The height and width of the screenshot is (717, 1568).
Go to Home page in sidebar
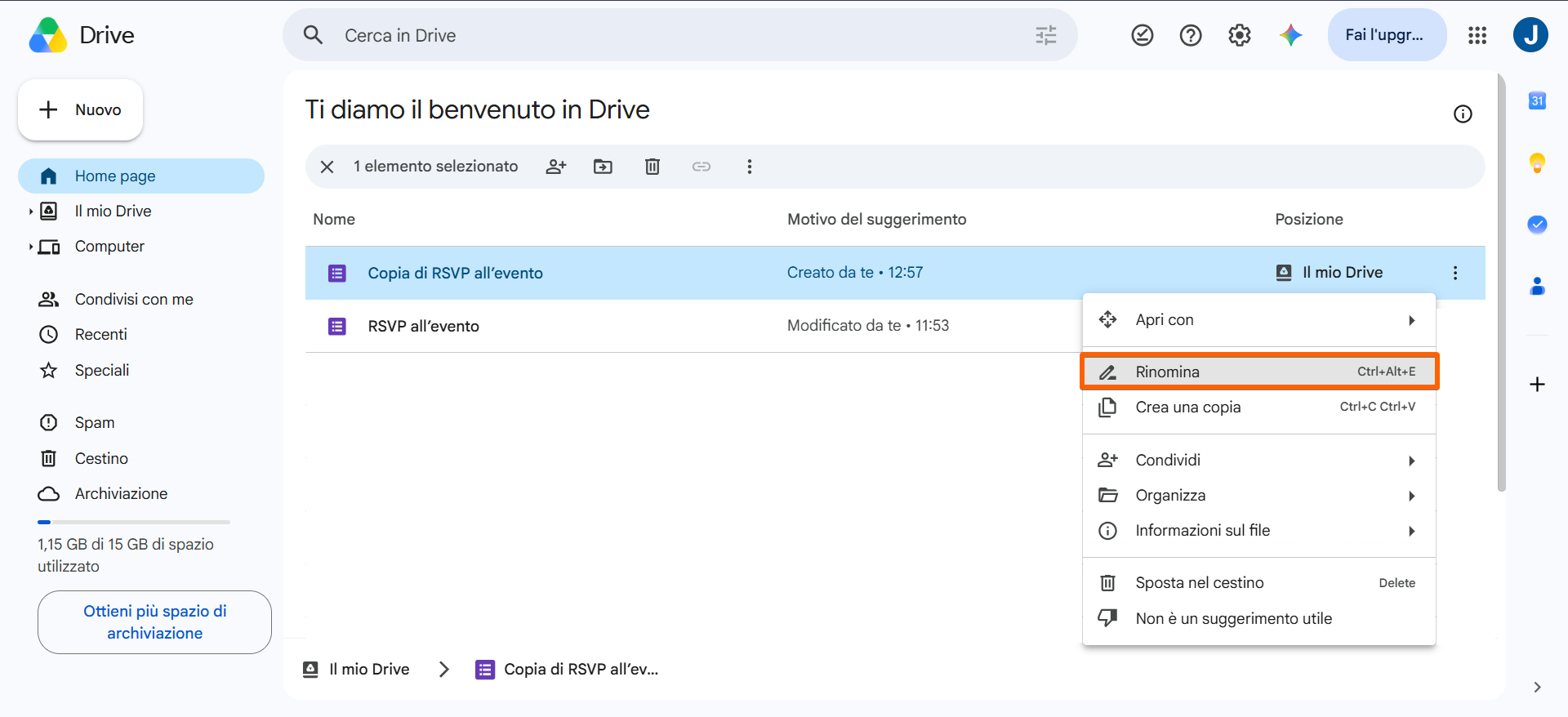[x=141, y=176]
